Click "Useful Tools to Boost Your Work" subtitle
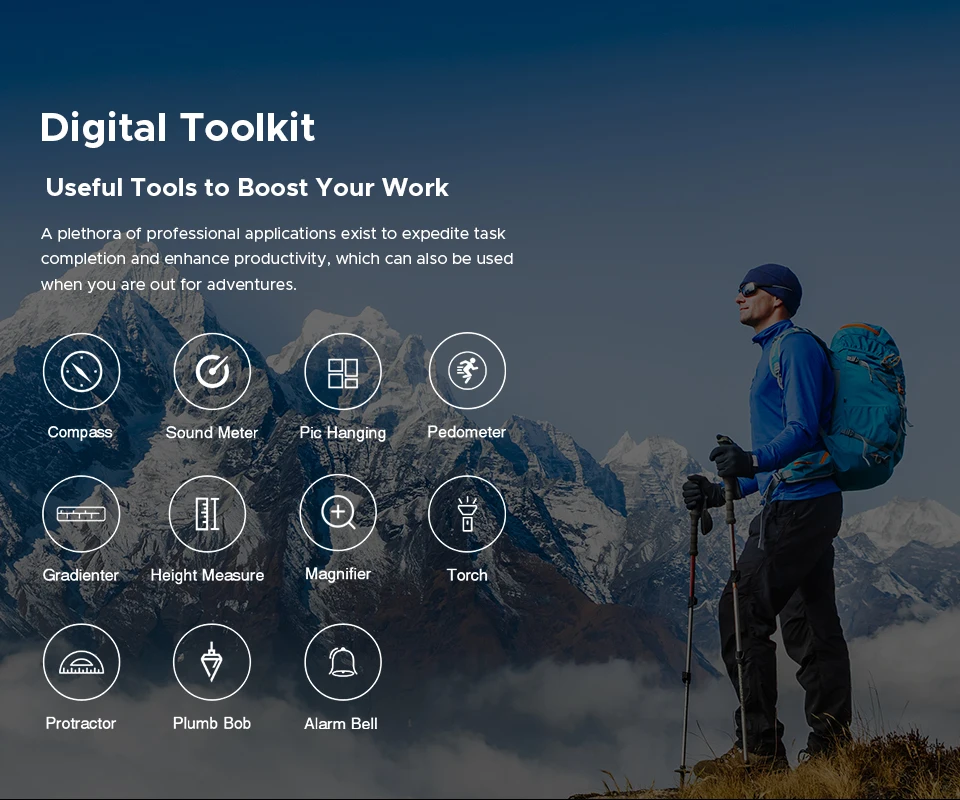Screen dimensions: 960x800 point(247,187)
